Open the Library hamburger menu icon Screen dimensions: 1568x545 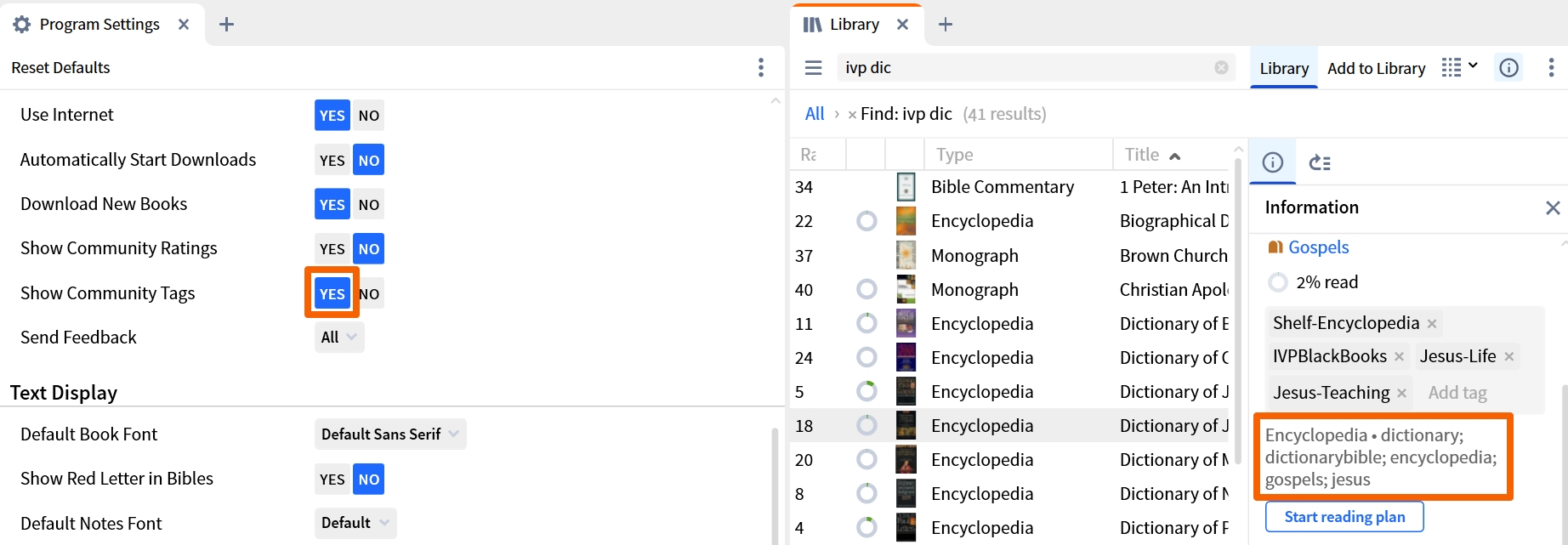click(x=814, y=67)
